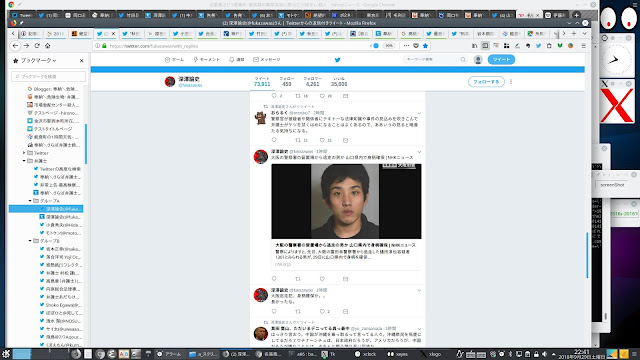Retweet the NHK news photo tweet
This screenshot has height=360, width=640.
tap(298, 279)
